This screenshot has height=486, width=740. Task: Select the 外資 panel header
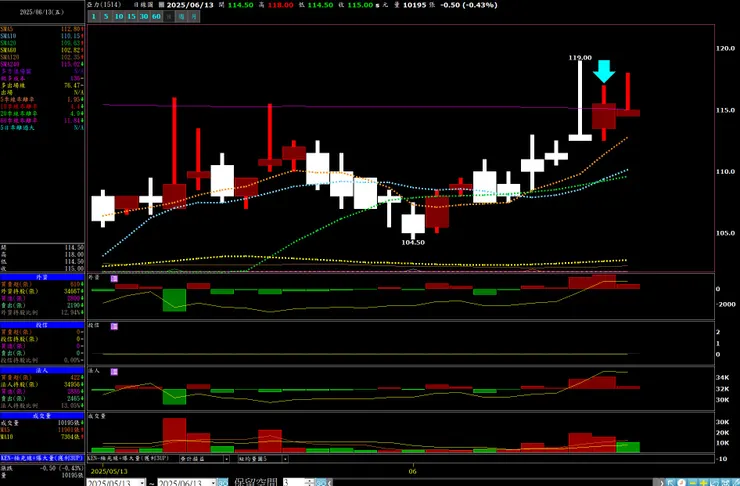[x=42, y=277]
